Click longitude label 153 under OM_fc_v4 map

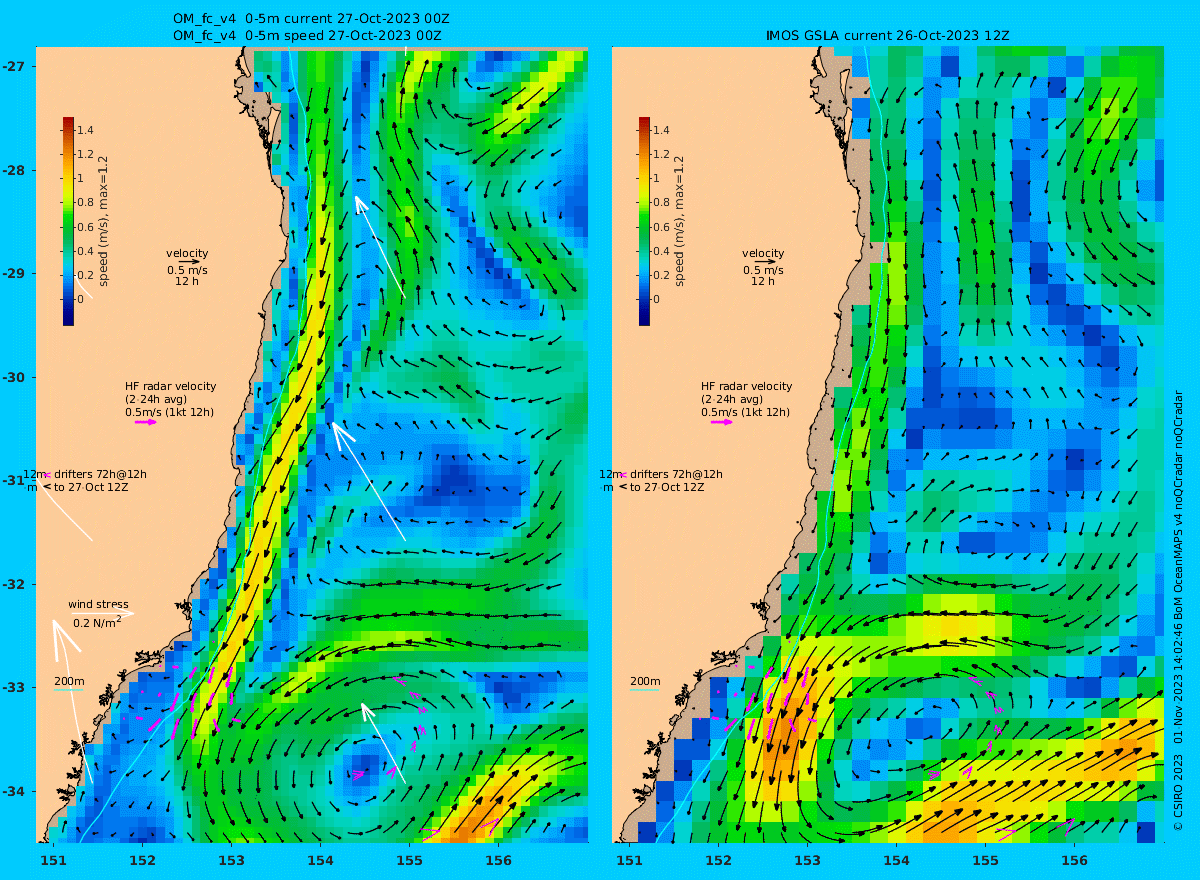coord(231,860)
